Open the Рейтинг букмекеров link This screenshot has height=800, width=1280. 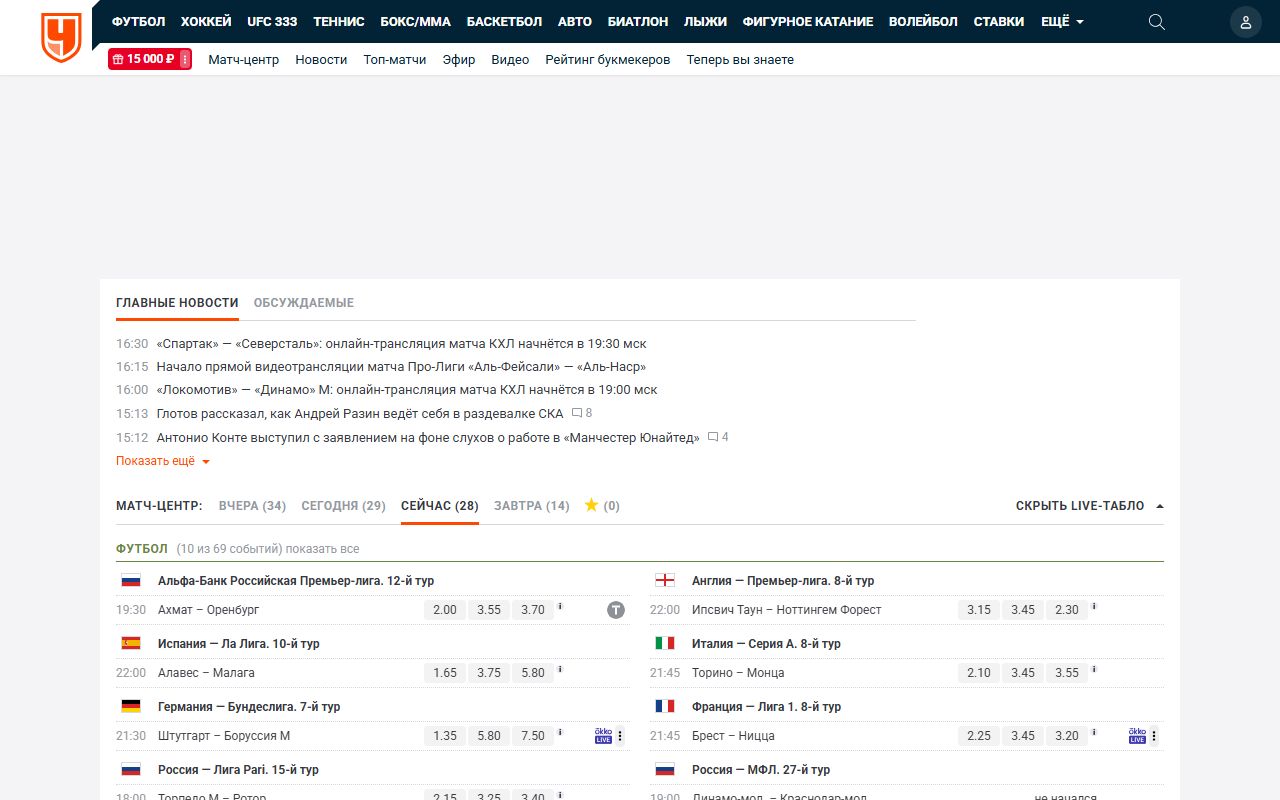608,59
